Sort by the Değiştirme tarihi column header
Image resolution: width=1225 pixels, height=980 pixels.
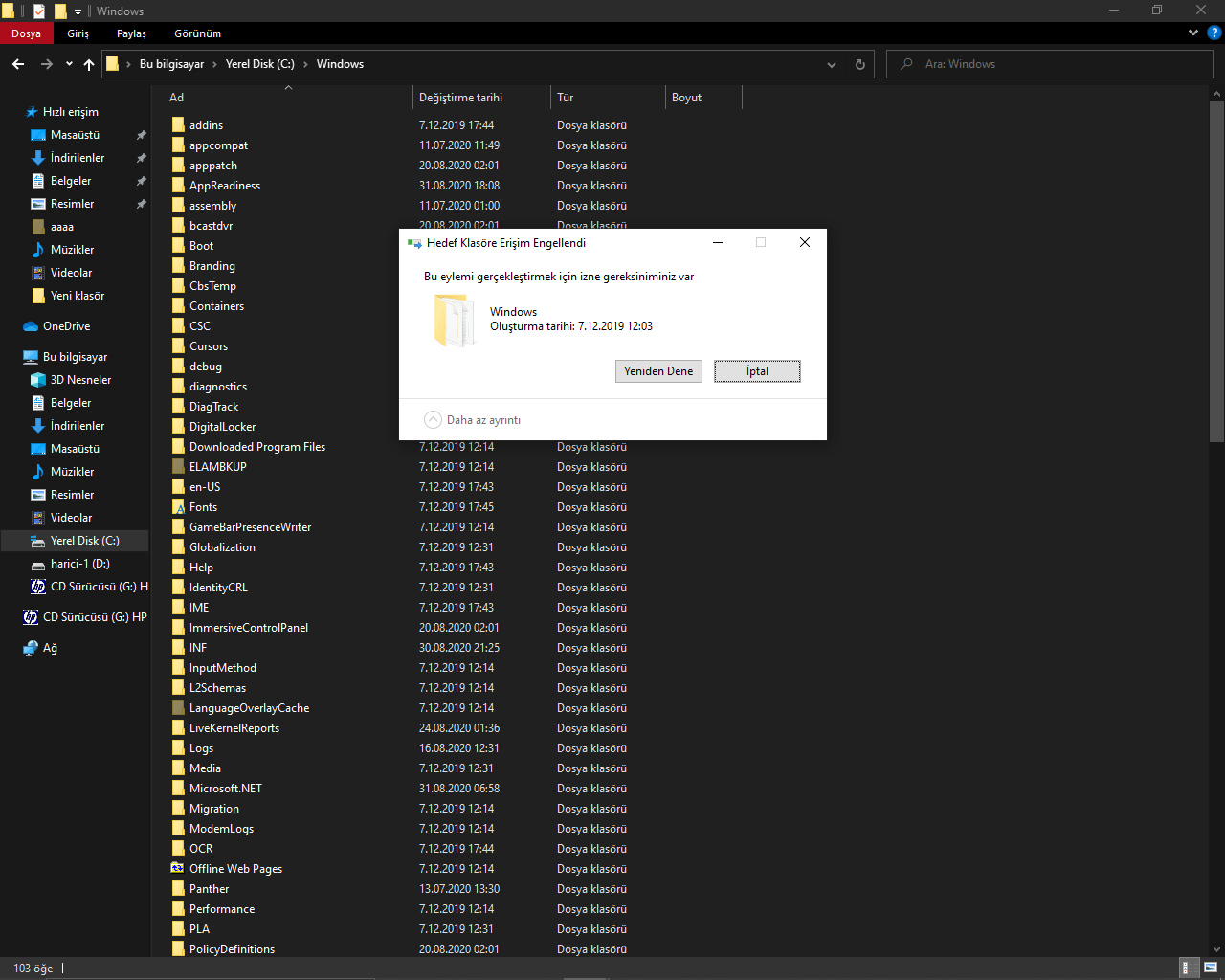point(481,98)
